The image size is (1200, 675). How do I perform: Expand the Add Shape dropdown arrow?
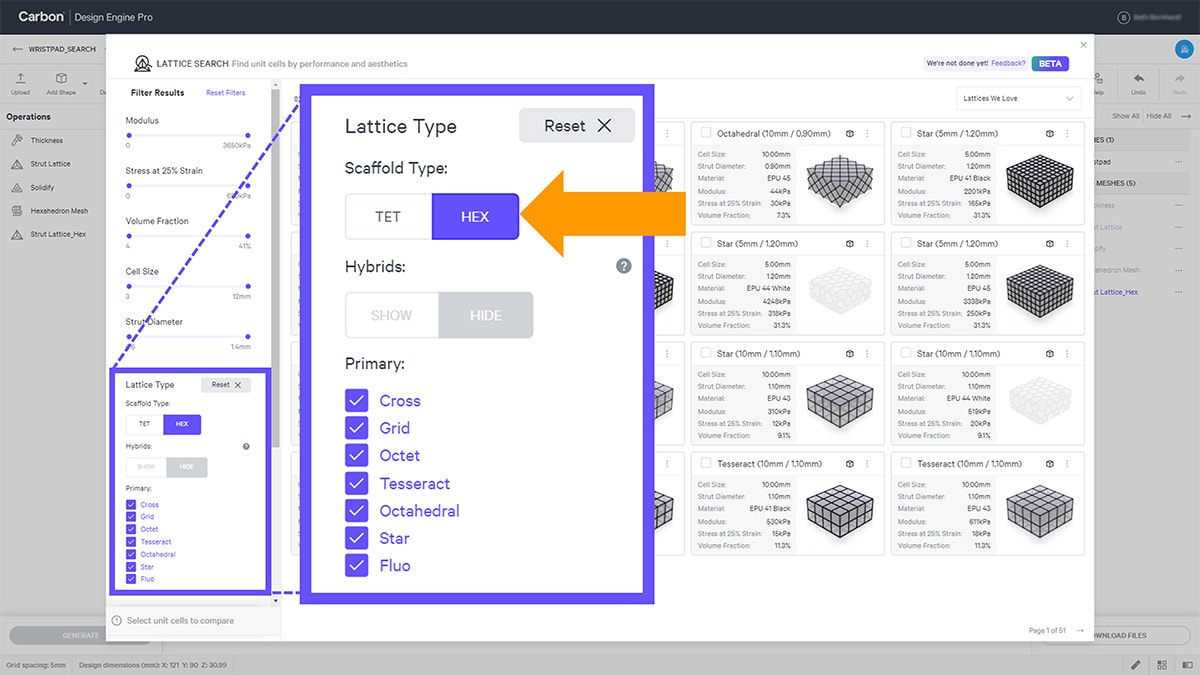coord(84,83)
